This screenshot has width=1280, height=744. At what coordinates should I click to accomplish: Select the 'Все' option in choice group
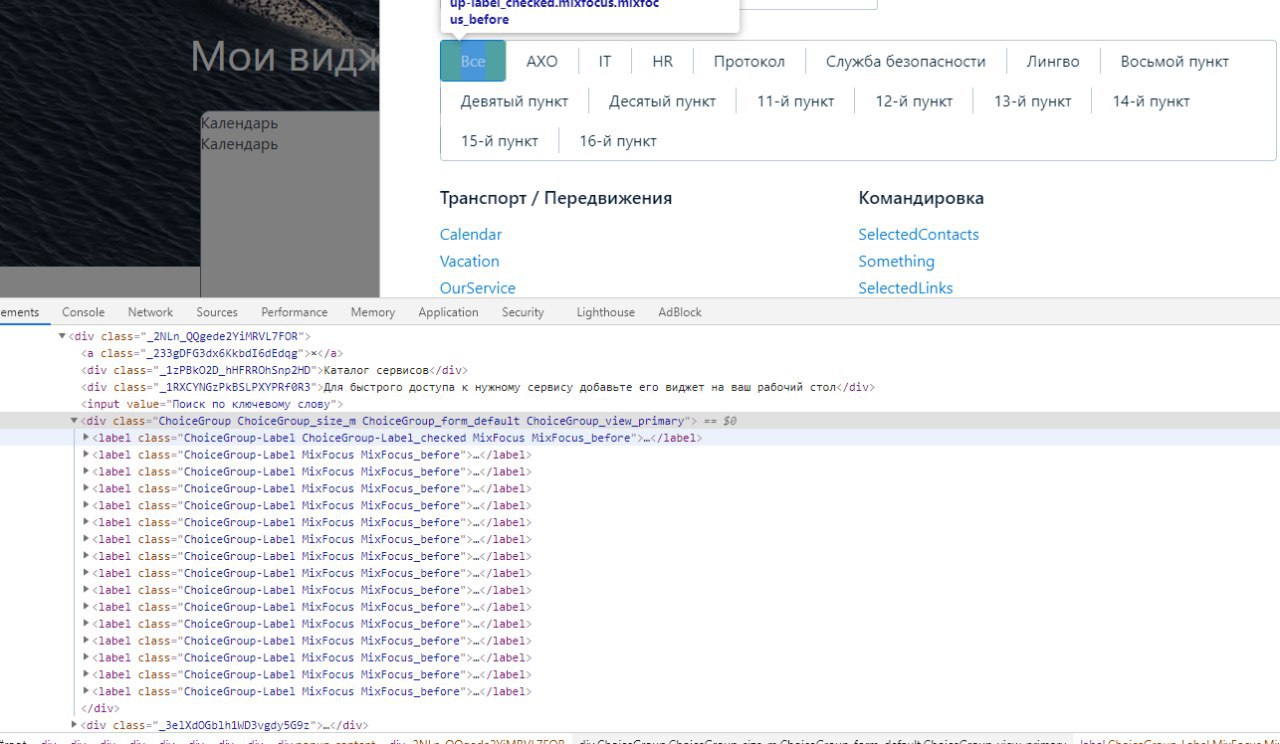473,61
